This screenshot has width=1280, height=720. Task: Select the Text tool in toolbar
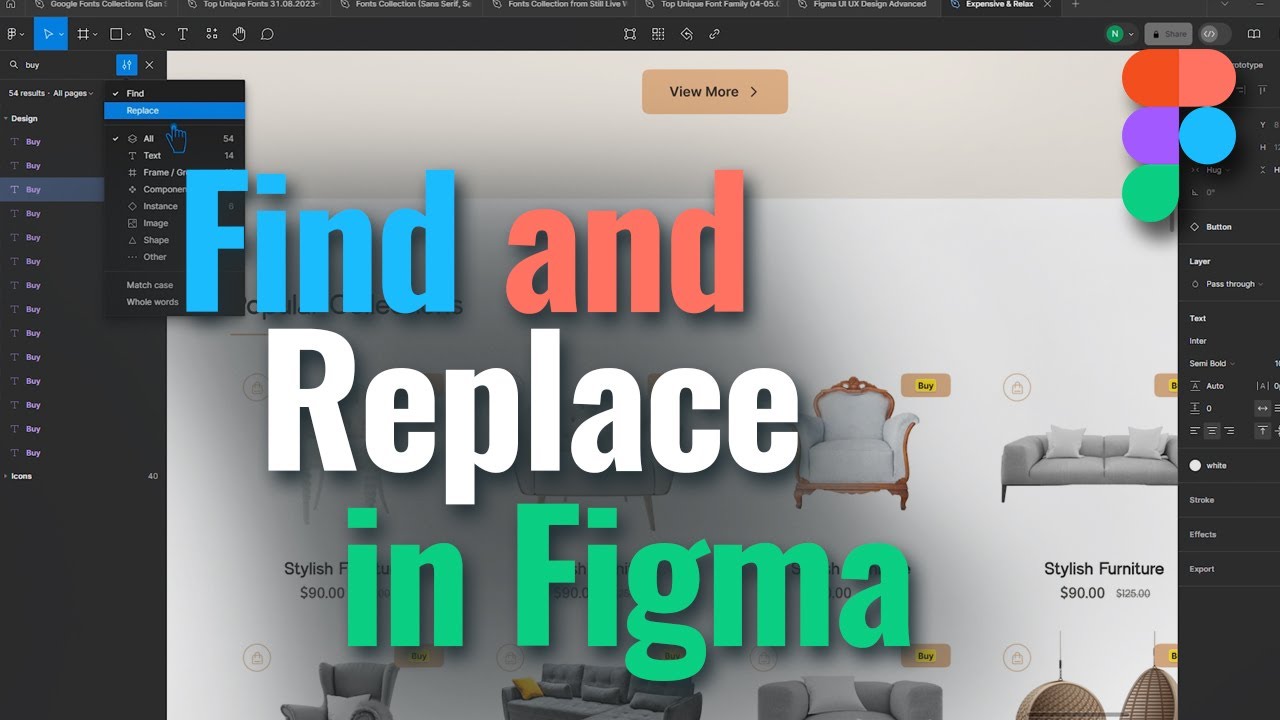183,34
